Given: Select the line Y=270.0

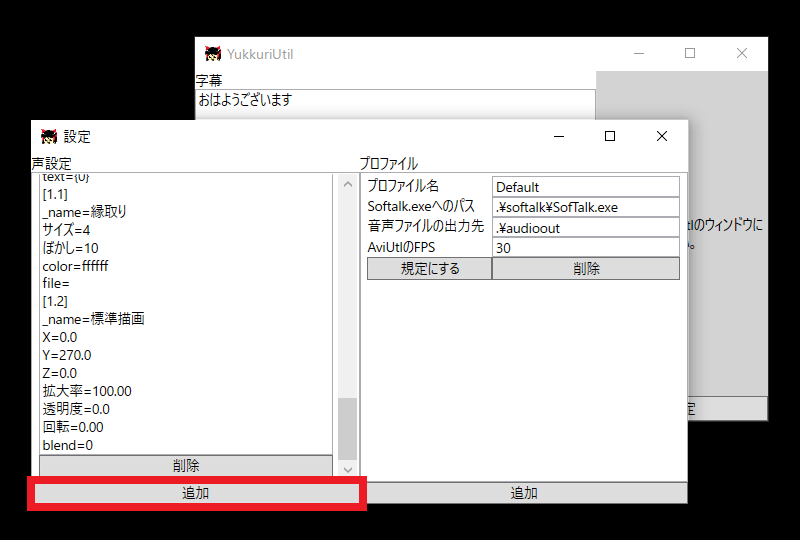Looking at the screenshot, I should click(67, 355).
